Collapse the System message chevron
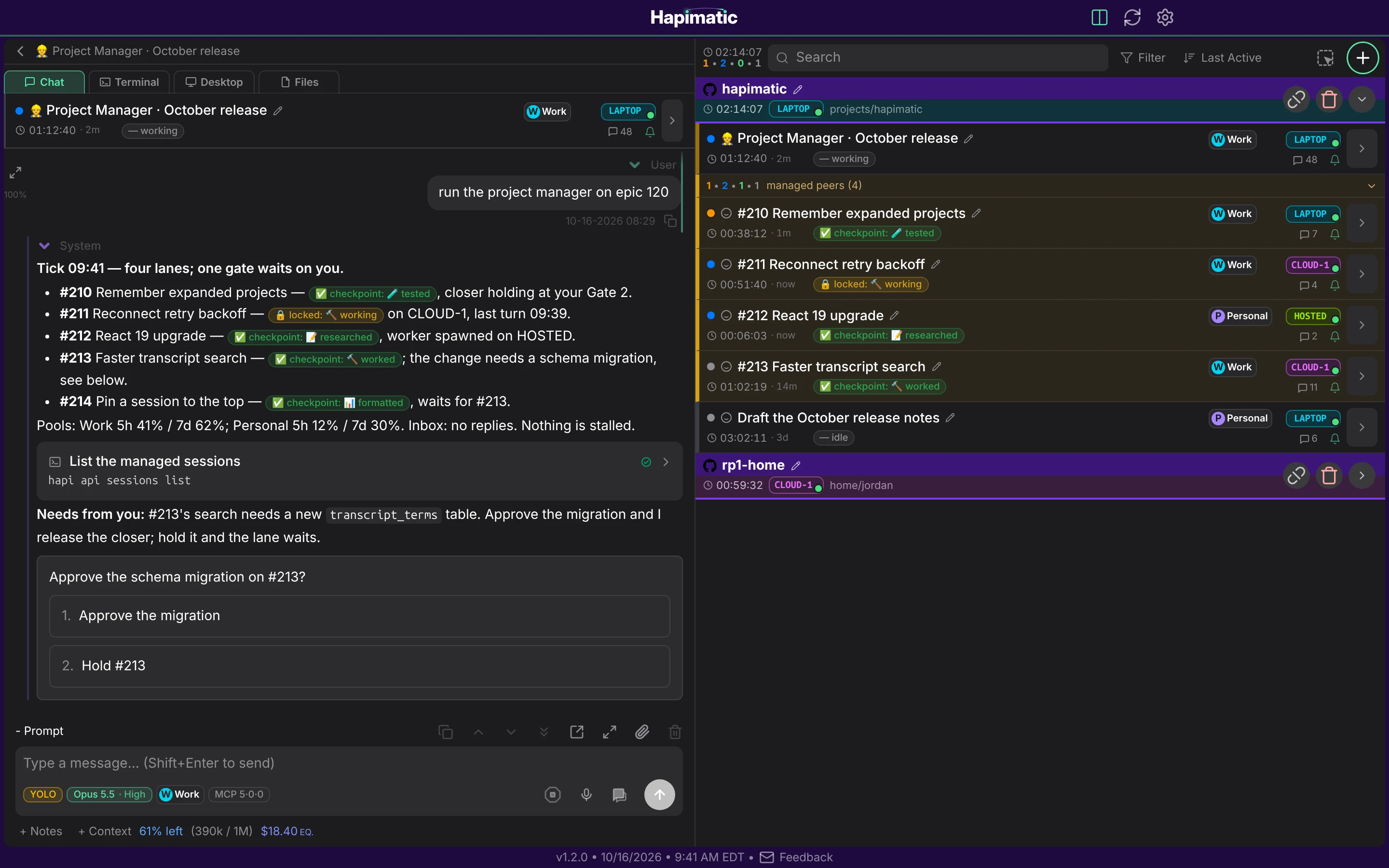Viewport: 1389px width, 868px height. point(44,246)
